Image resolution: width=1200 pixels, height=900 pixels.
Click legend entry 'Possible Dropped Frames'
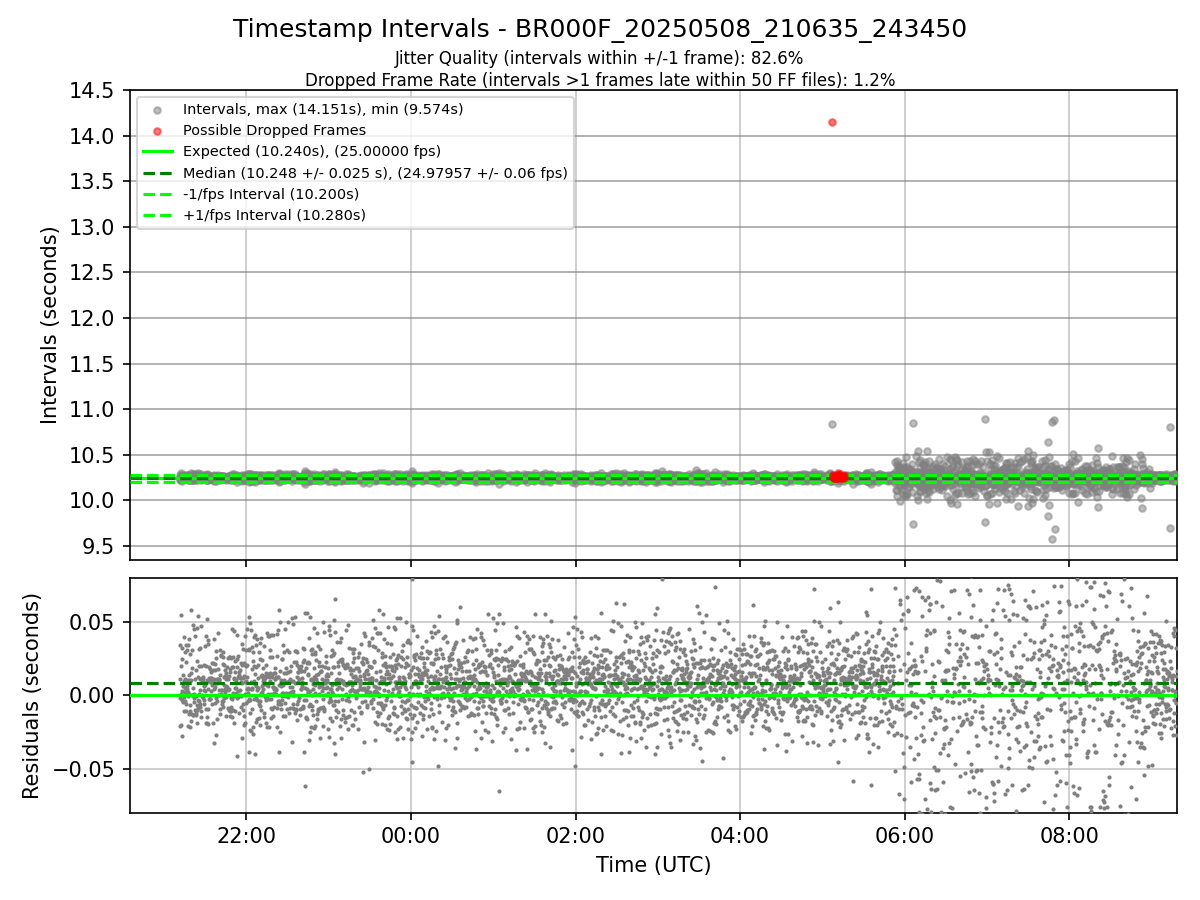(274, 130)
